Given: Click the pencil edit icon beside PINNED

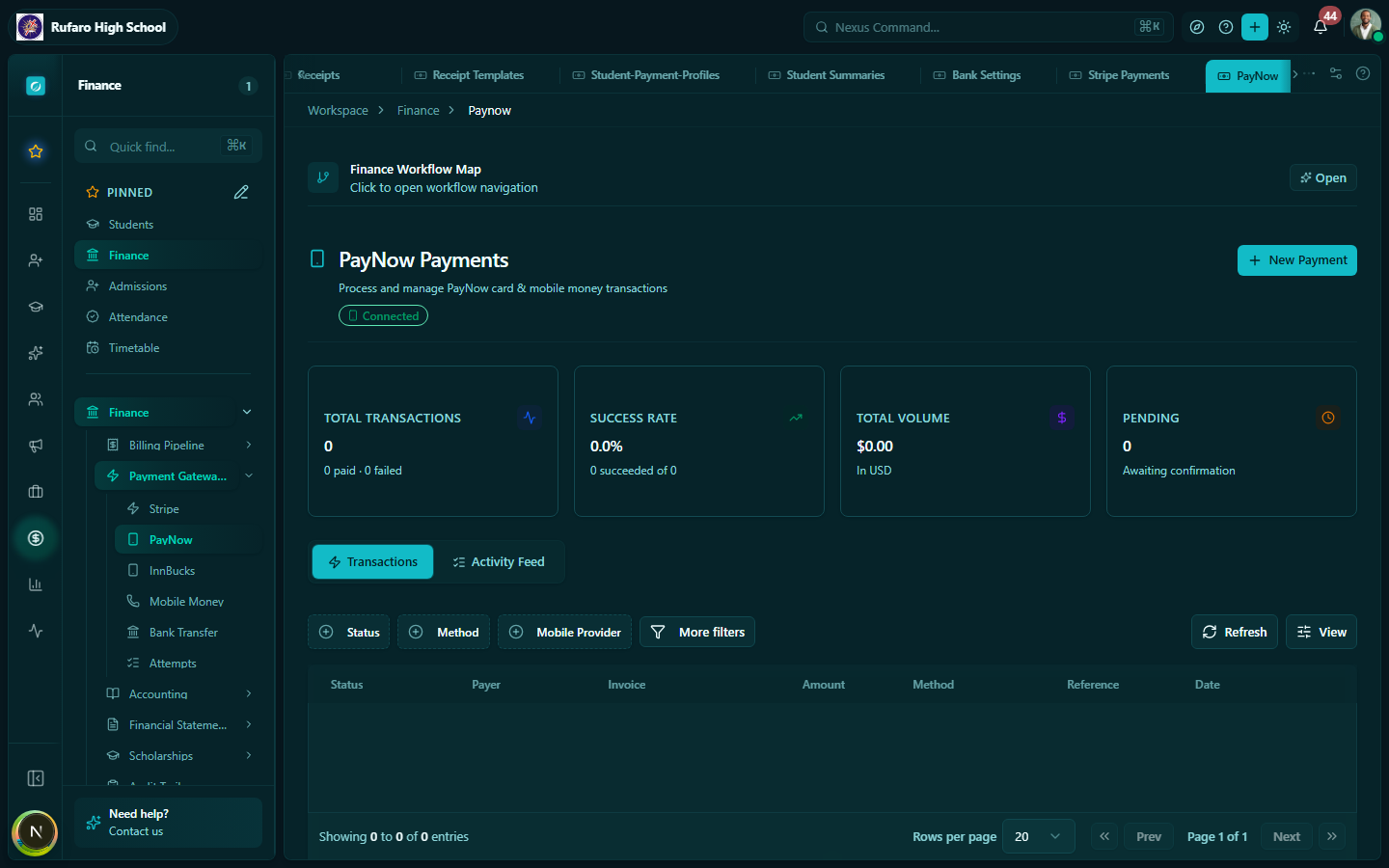Looking at the screenshot, I should point(241,192).
